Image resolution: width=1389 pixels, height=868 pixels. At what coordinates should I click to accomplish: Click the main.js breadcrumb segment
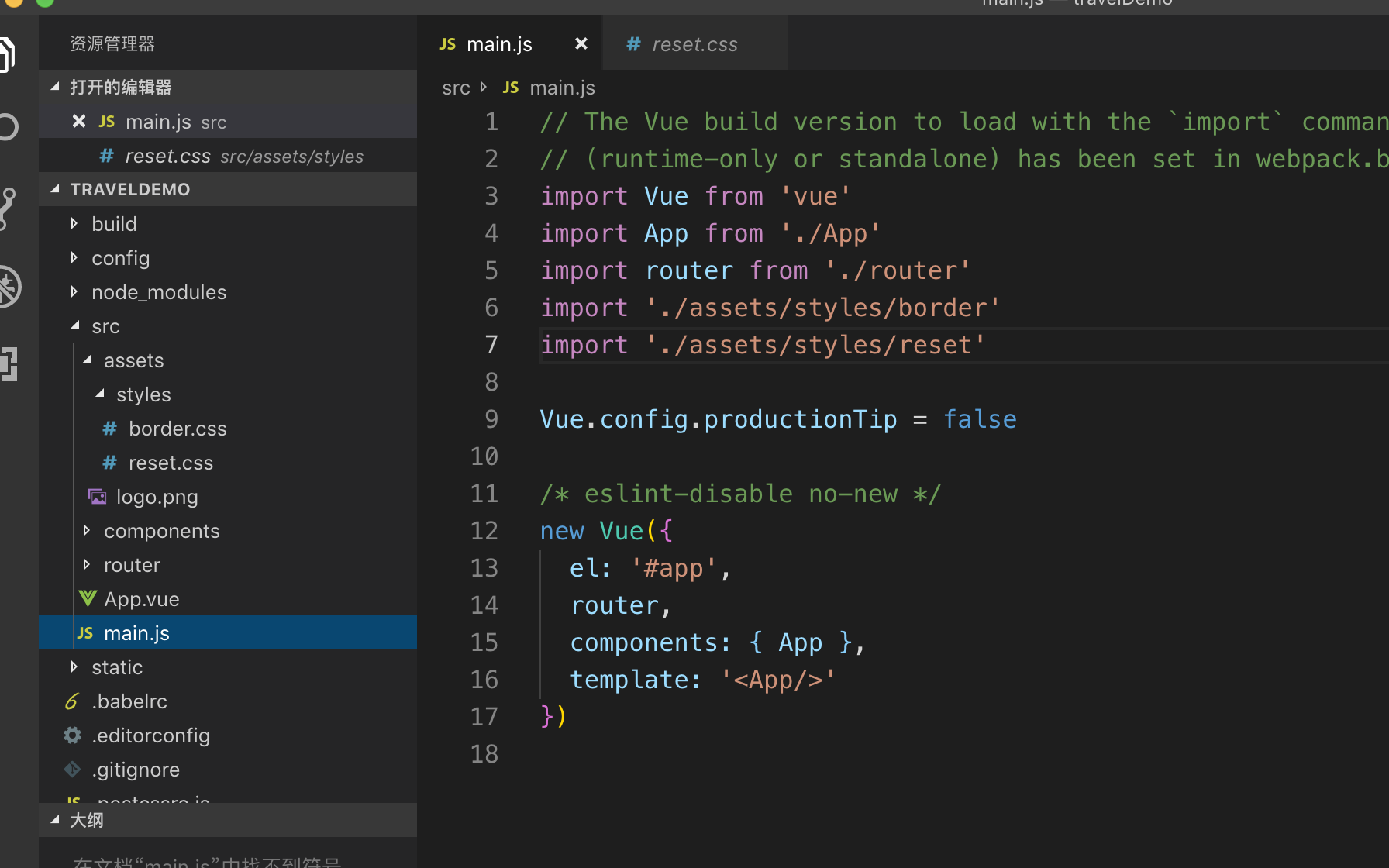562,88
